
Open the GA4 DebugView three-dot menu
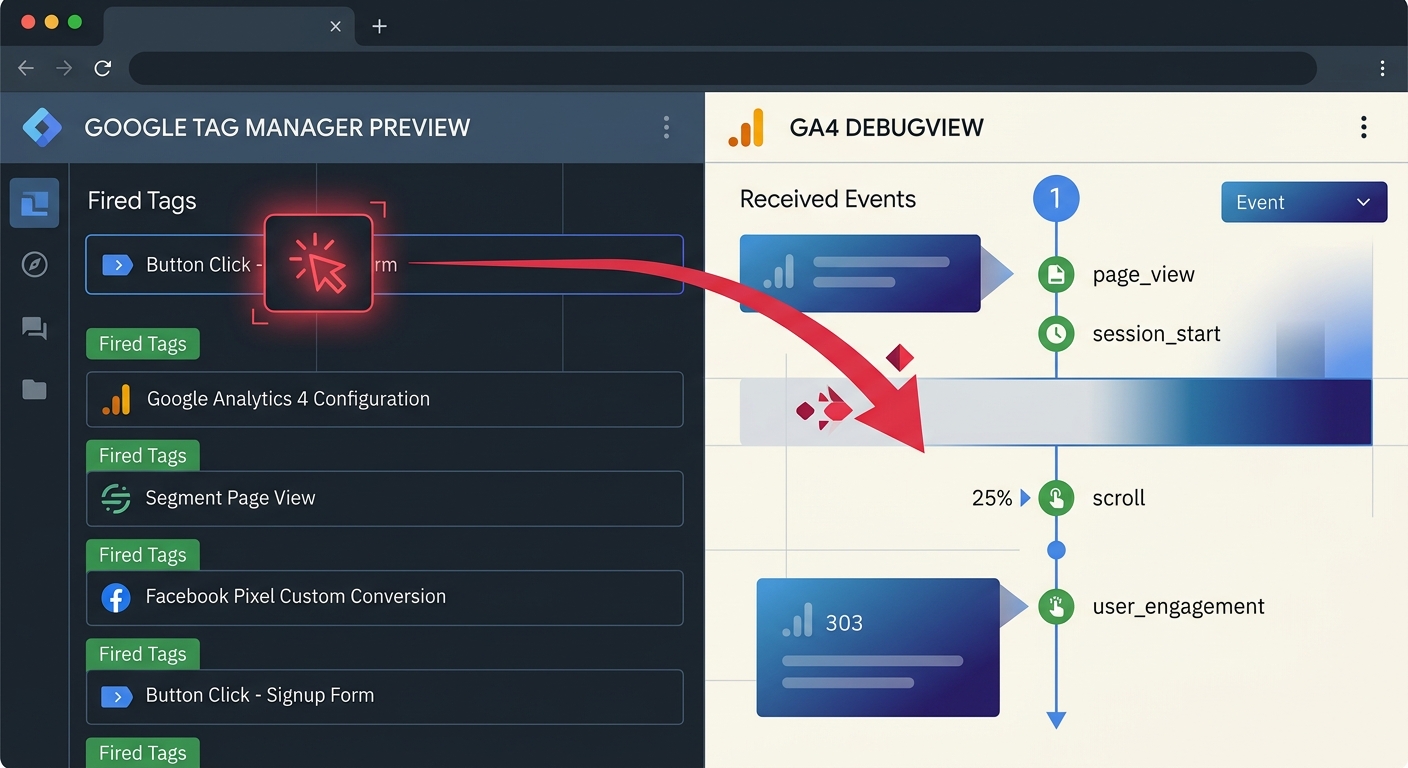pyautogui.click(x=1363, y=127)
